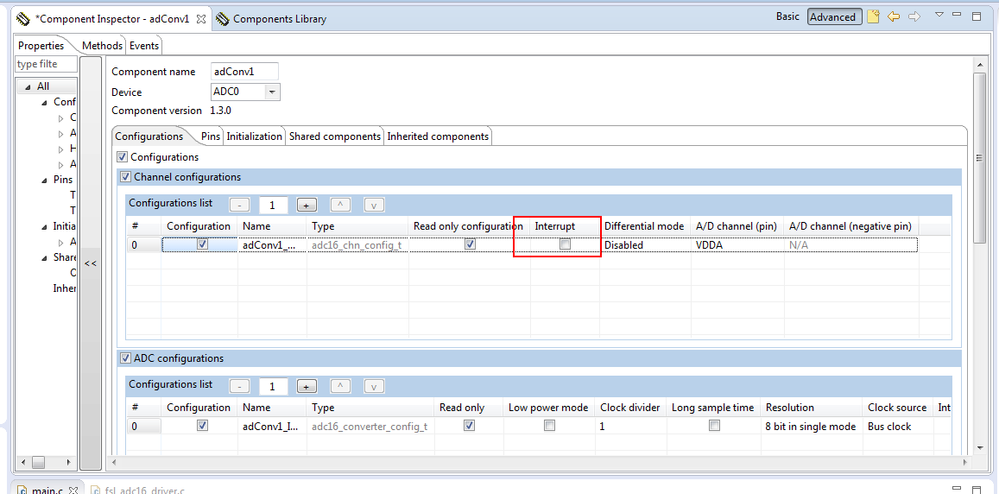Switch to Basic view mode
This screenshot has height=494, width=999.
tap(787, 17)
